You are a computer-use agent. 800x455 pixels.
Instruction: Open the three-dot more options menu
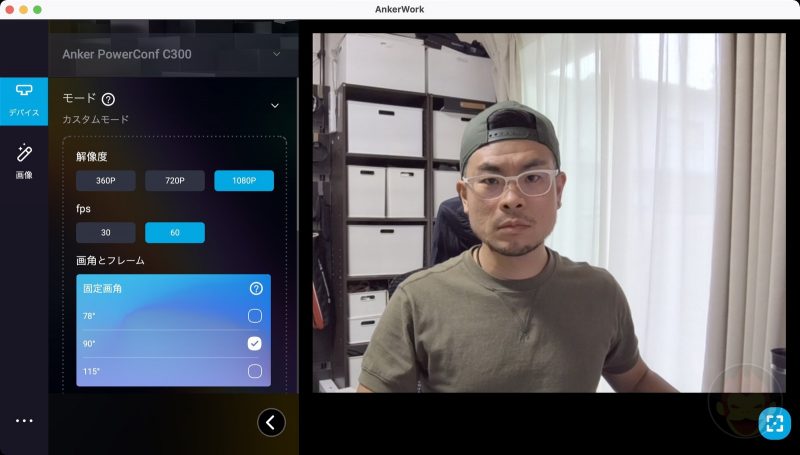24,421
